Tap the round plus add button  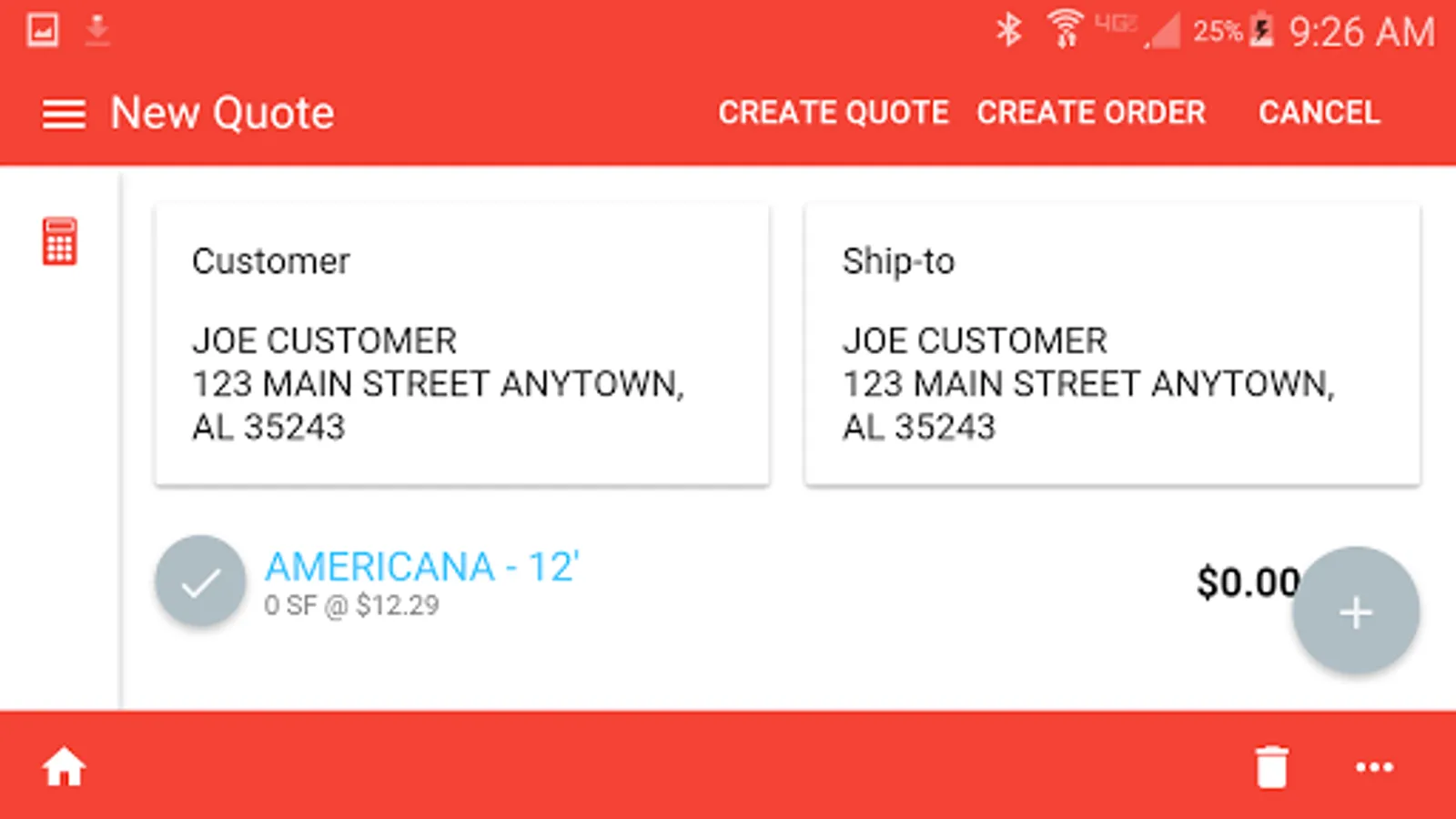tap(1355, 612)
